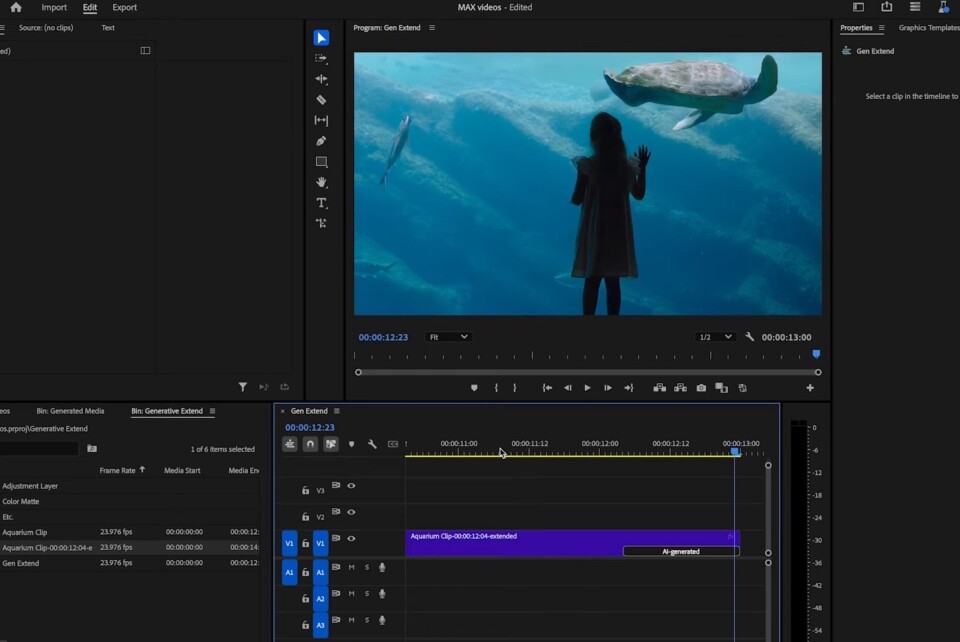Open the Gen Extend program monitor panel menu
Viewport: 960px width, 642px height.
pos(432,28)
